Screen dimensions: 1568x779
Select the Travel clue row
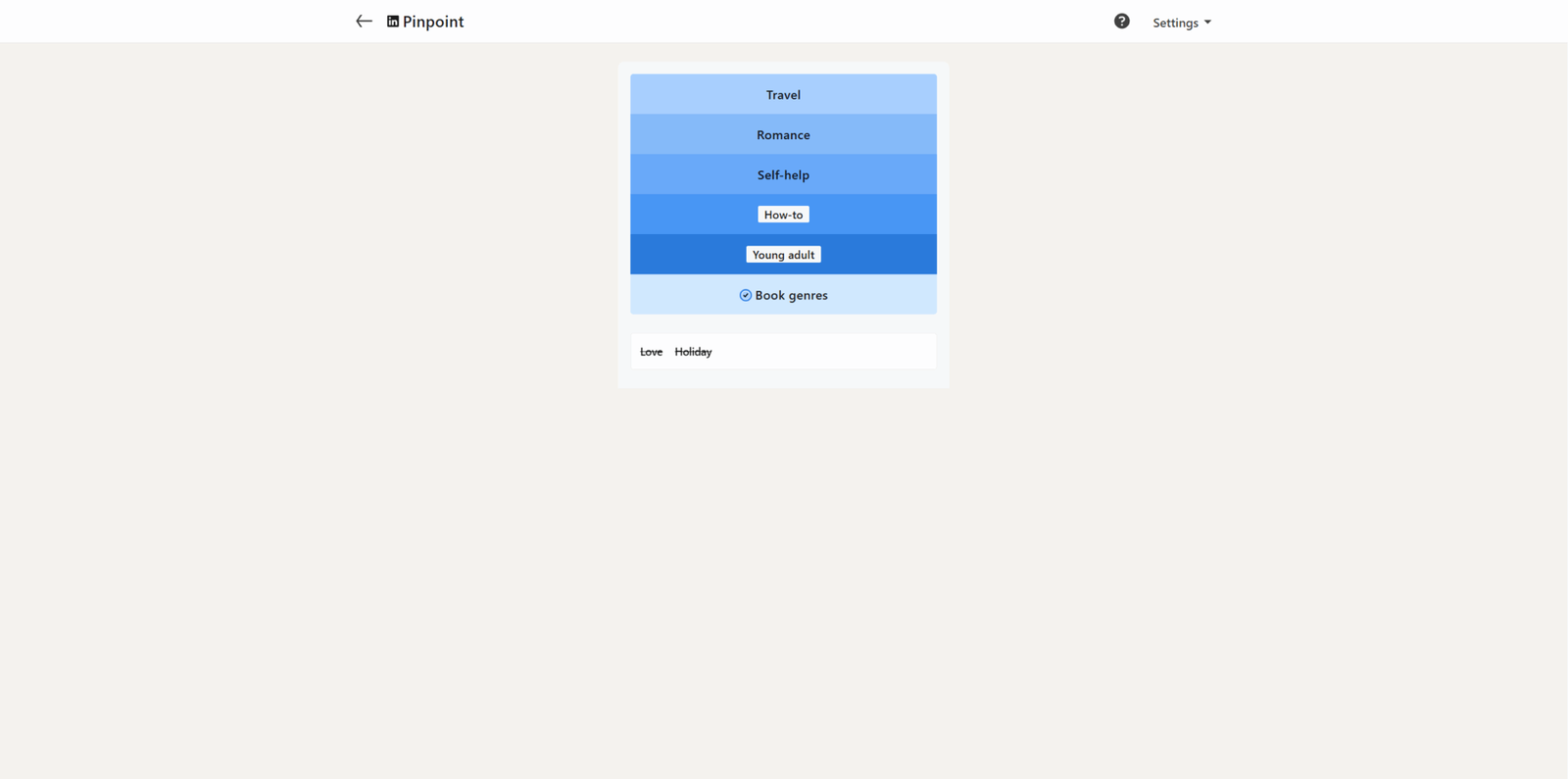pos(783,94)
